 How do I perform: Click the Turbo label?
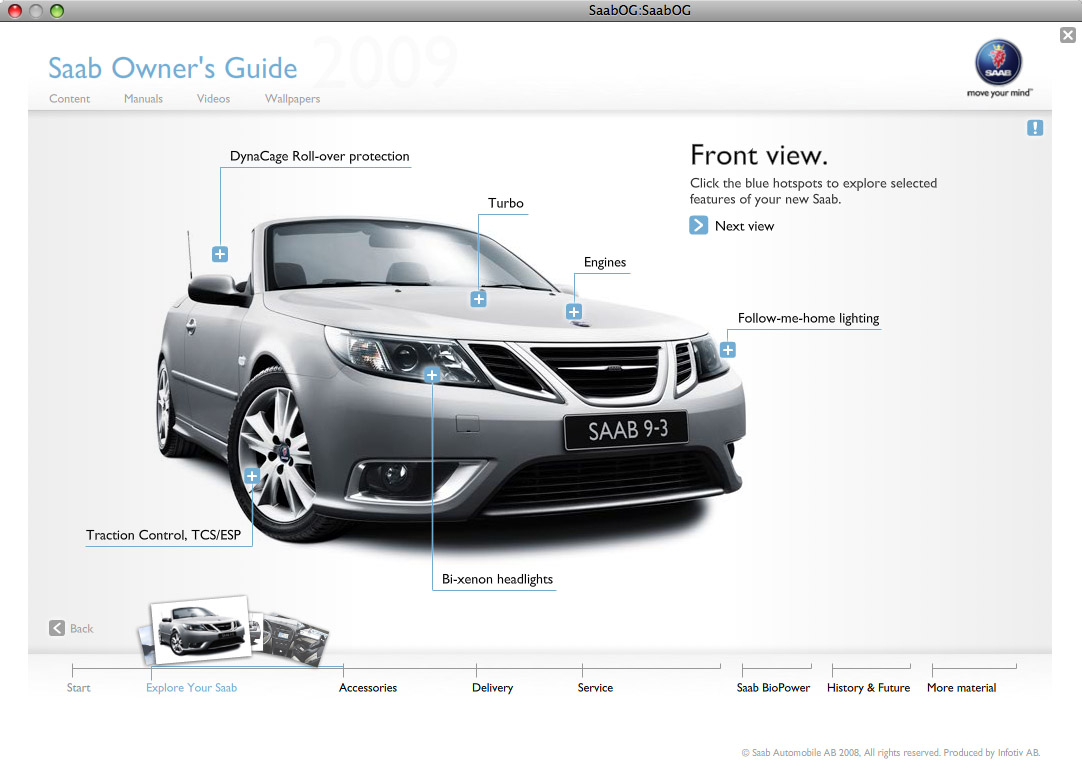(506, 204)
